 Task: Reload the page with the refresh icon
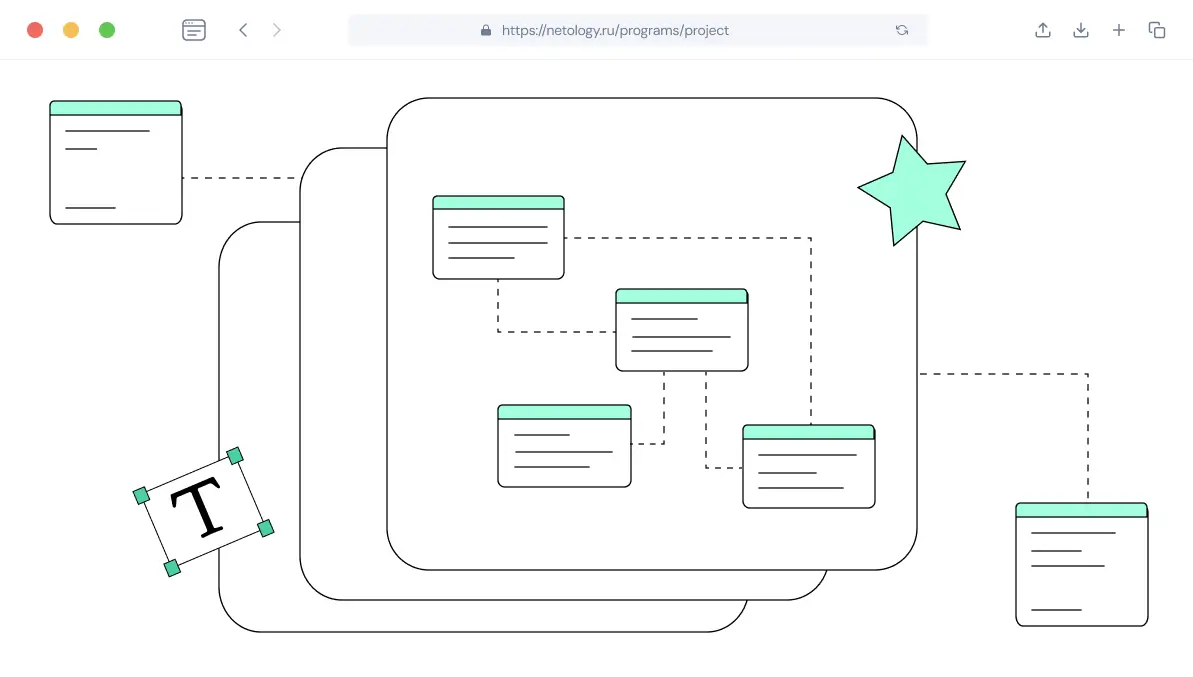[x=902, y=30]
